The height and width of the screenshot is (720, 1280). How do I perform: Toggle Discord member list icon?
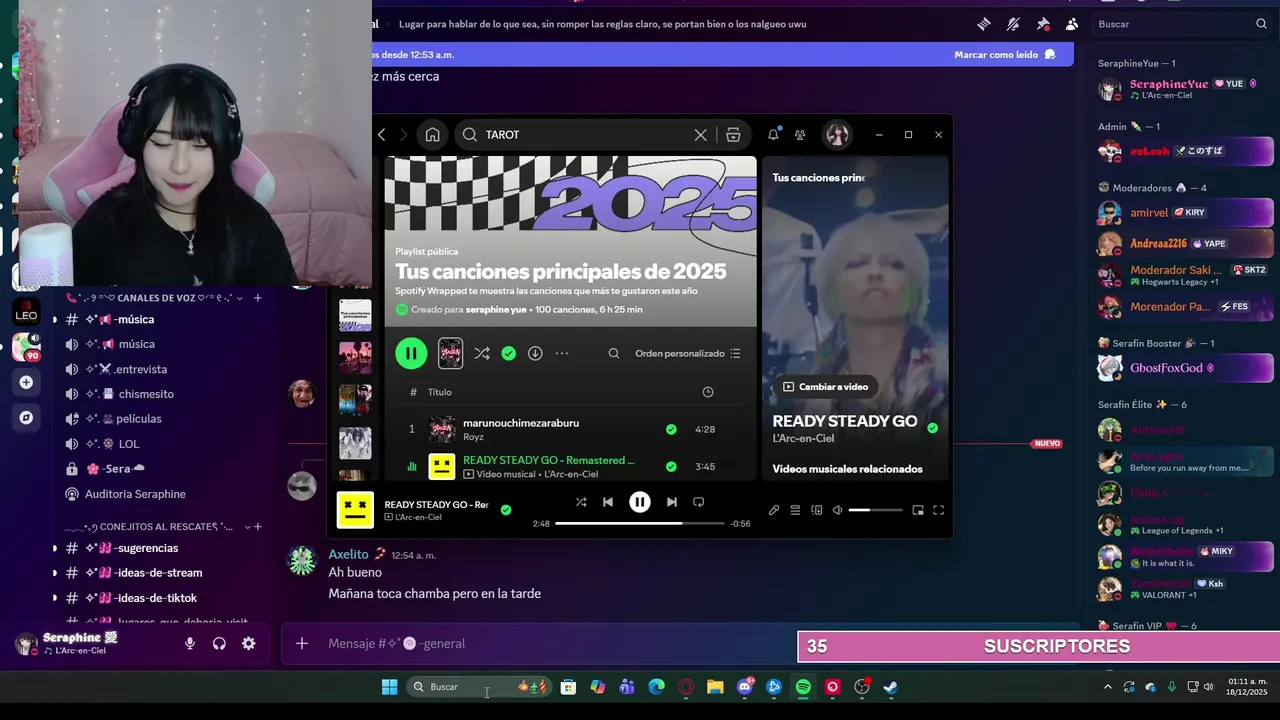tap(1072, 24)
